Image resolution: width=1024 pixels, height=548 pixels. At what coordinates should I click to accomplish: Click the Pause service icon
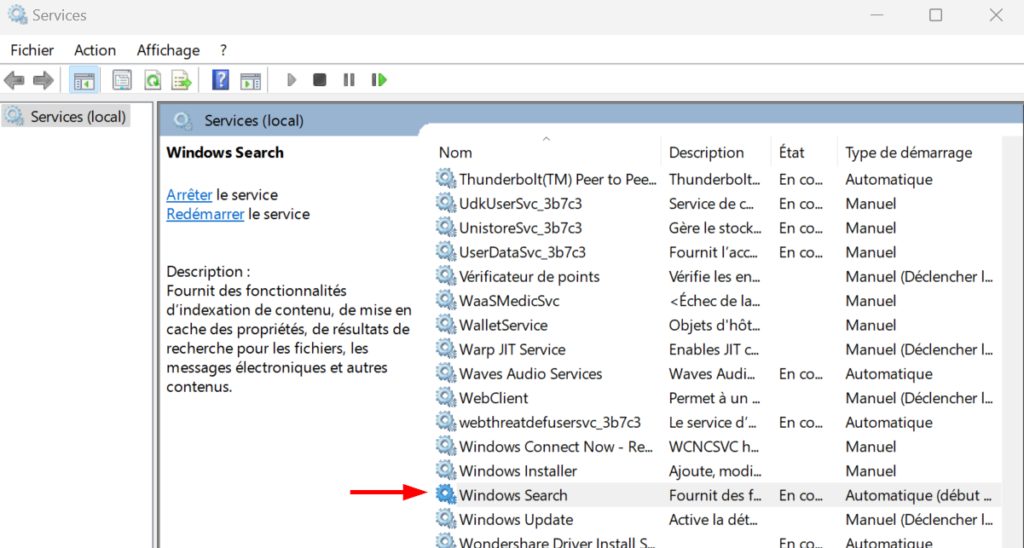pyautogui.click(x=349, y=80)
